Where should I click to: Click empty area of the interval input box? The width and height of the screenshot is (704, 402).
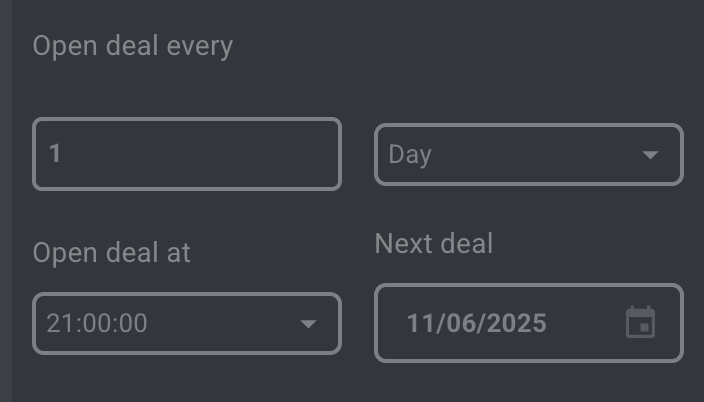coord(220,154)
